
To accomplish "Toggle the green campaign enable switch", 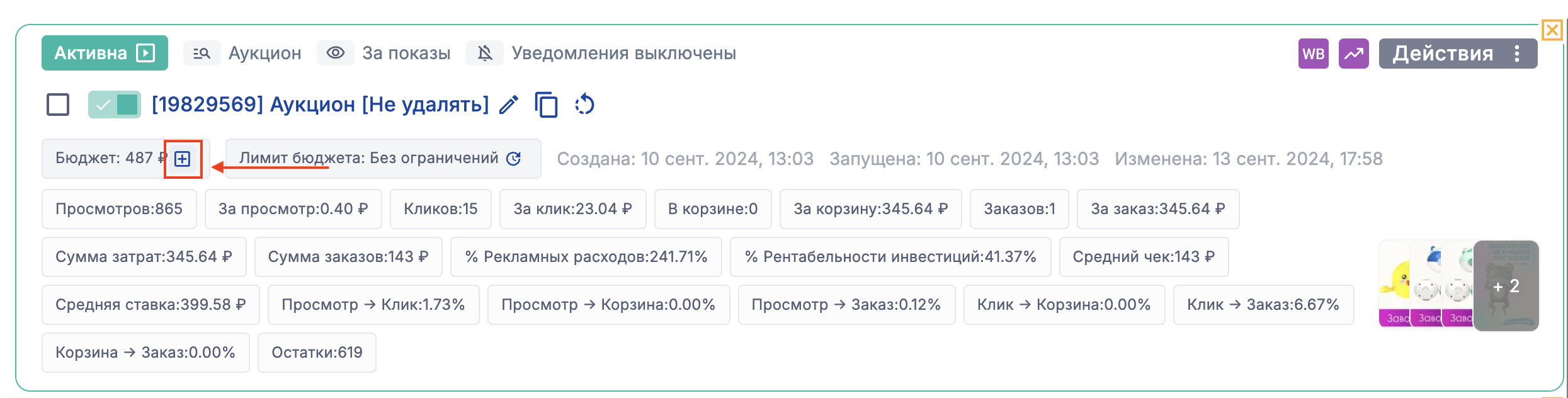I will [x=115, y=105].
